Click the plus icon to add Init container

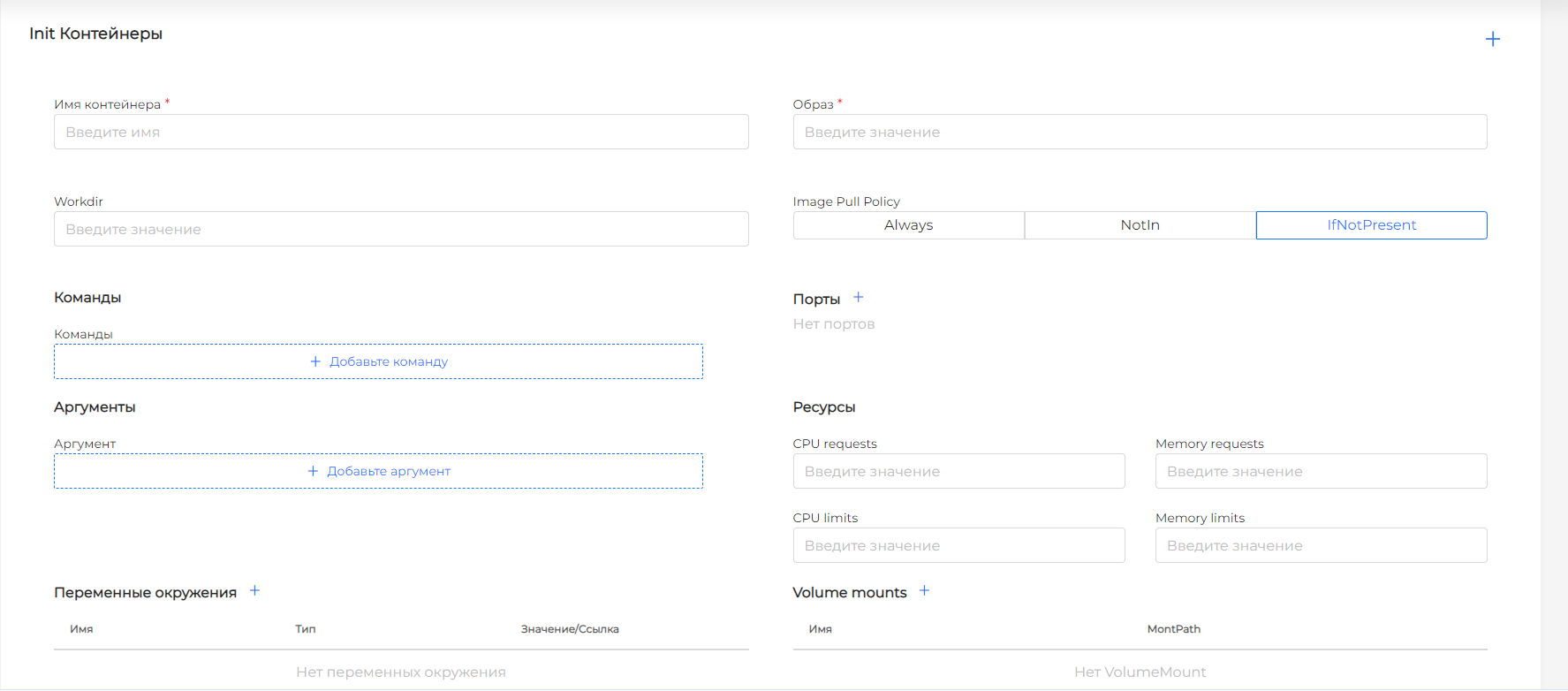[1492, 39]
